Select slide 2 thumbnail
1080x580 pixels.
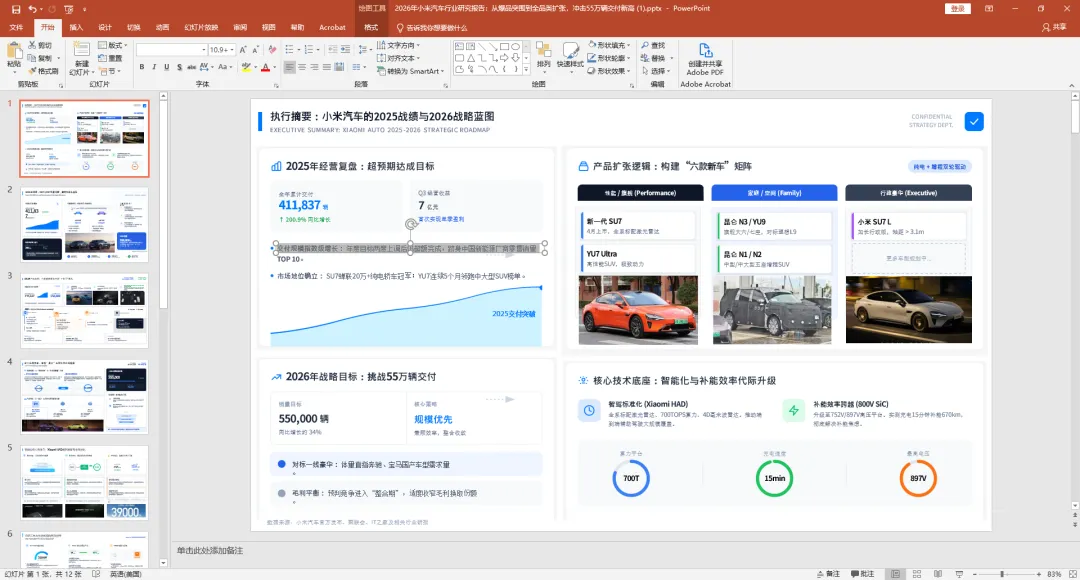pos(84,225)
